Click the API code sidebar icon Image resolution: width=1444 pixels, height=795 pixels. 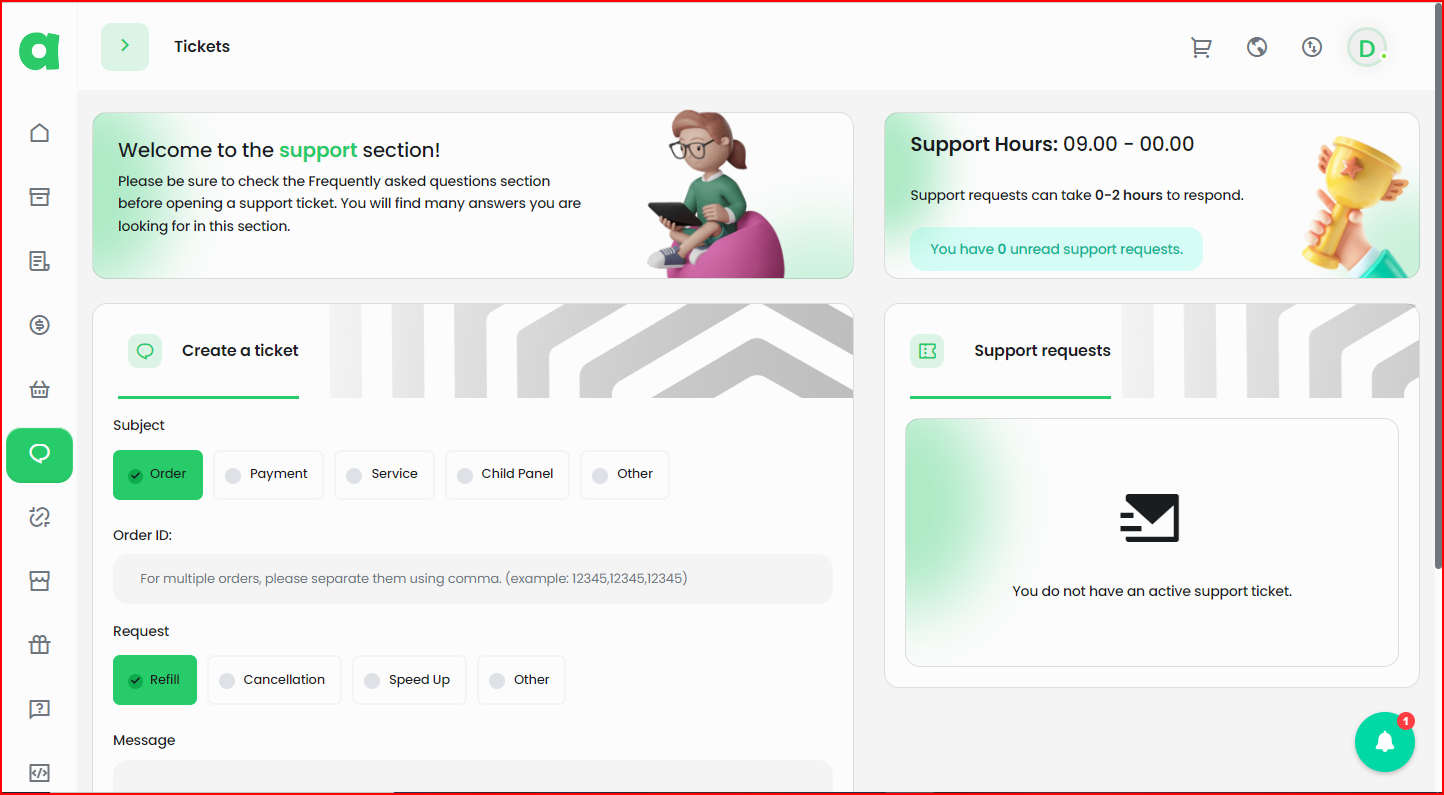(x=39, y=773)
